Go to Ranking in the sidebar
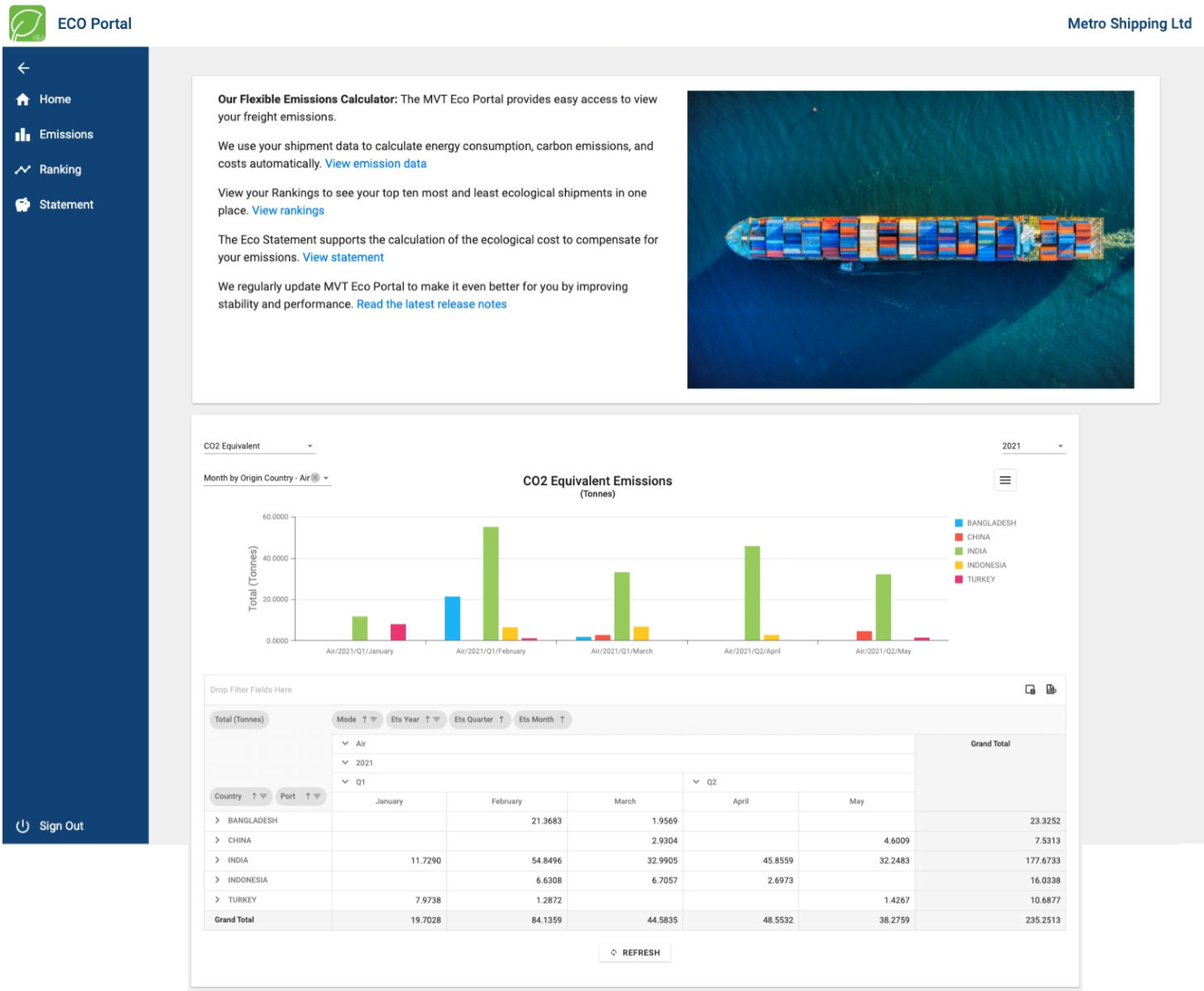1204x991 pixels. 60,170
